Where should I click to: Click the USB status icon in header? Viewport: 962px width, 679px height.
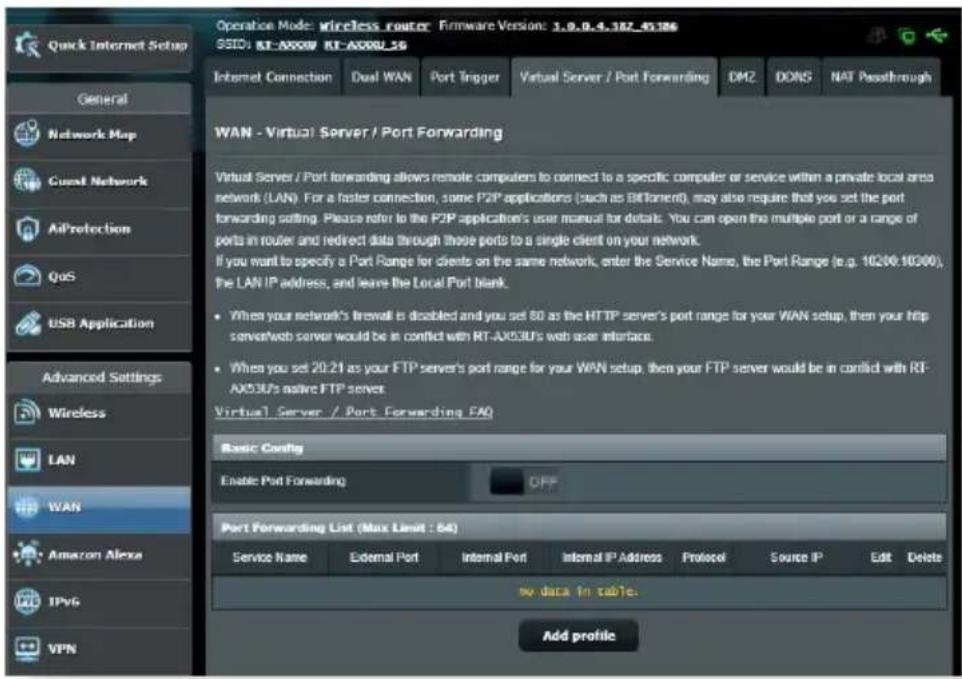(936, 36)
